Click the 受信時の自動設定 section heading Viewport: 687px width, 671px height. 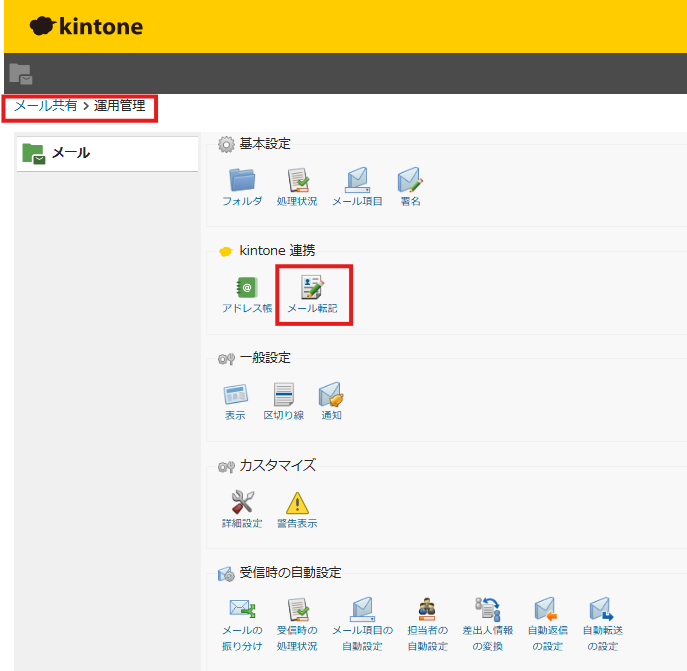tap(290, 572)
